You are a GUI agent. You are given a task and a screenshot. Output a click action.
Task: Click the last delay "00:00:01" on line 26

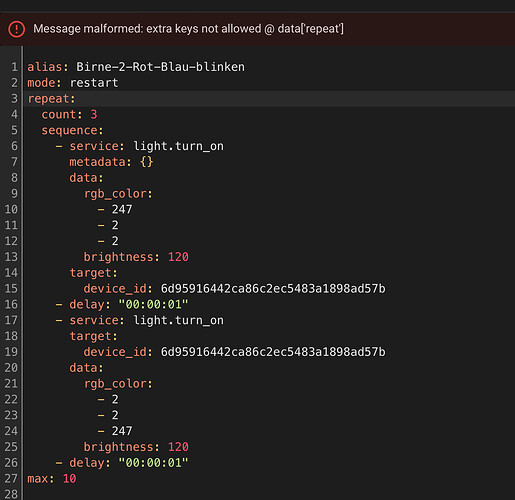pos(153,463)
